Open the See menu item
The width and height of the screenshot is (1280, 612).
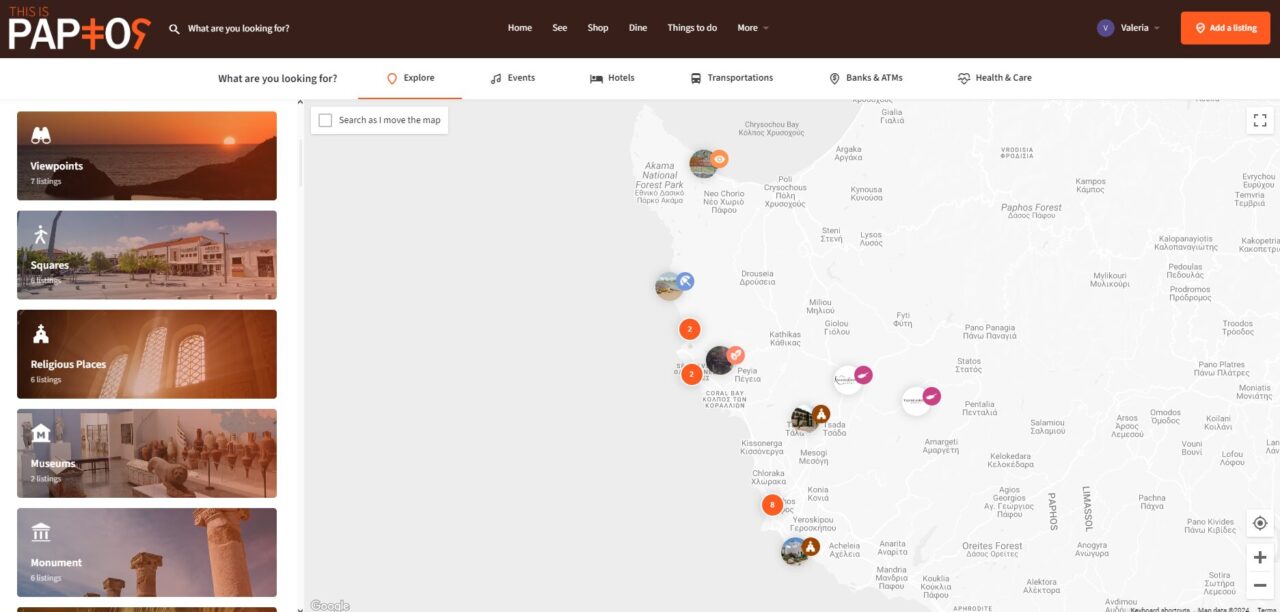point(560,28)
